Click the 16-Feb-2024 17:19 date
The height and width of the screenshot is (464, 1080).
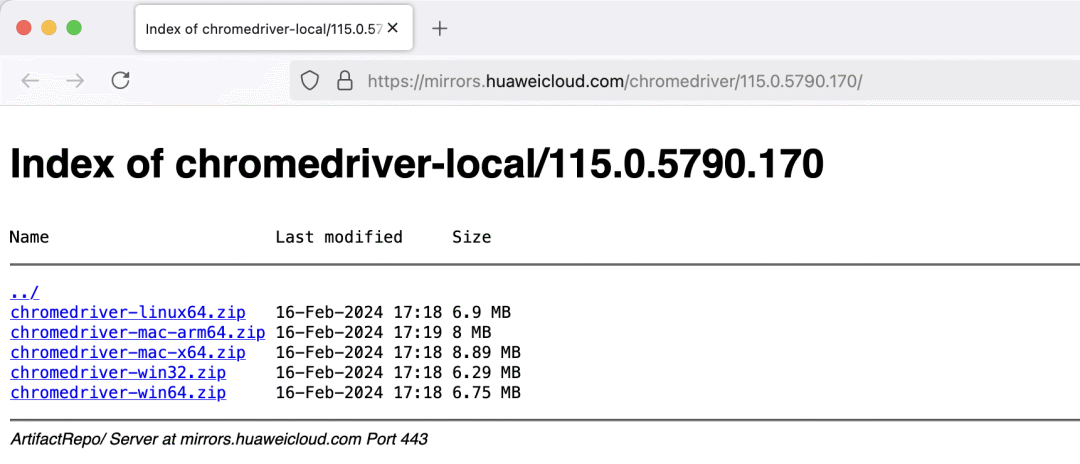pyautogui.click(x=359, y=333)
